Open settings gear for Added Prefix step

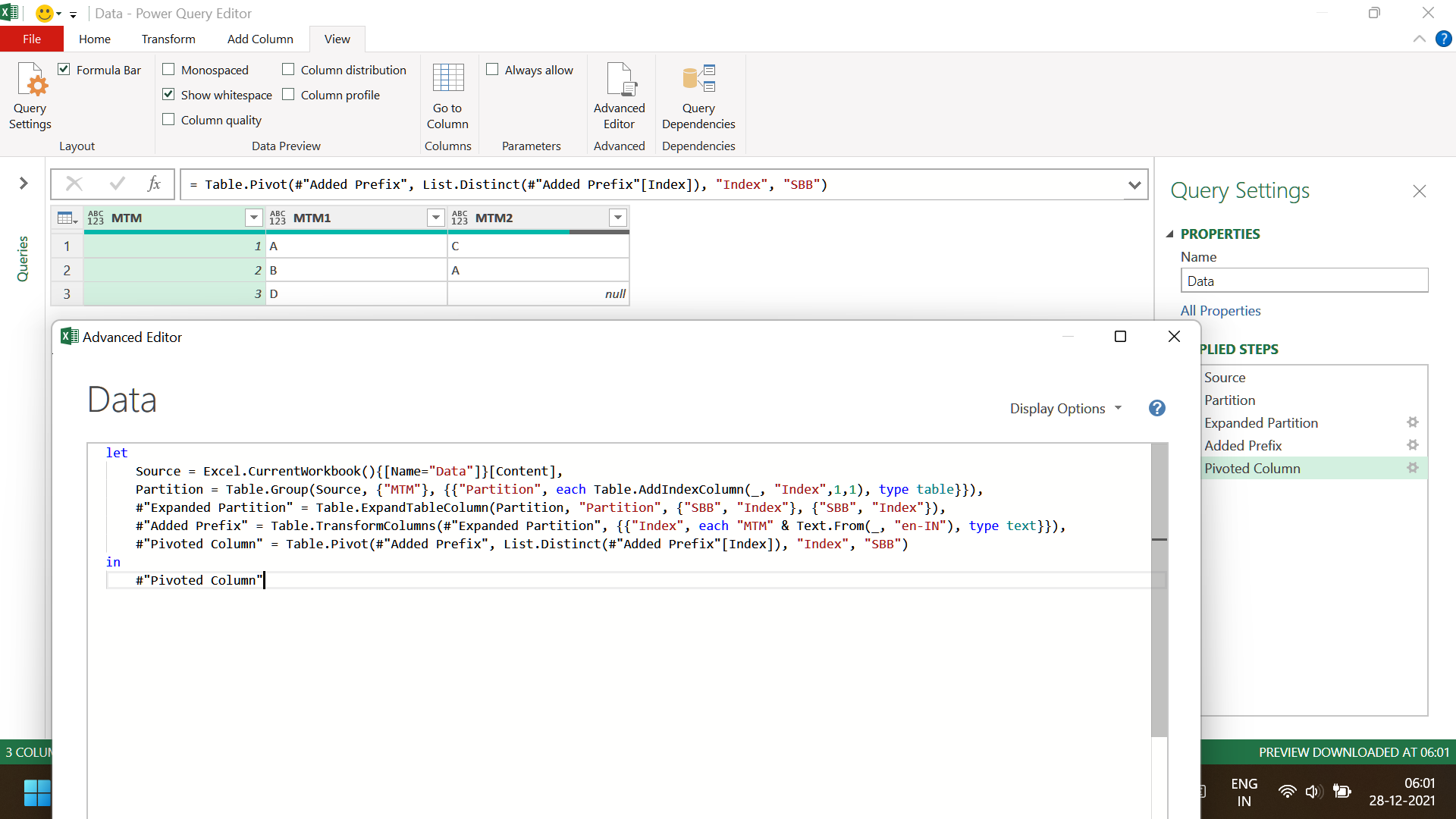click(x=1412, y=445)
